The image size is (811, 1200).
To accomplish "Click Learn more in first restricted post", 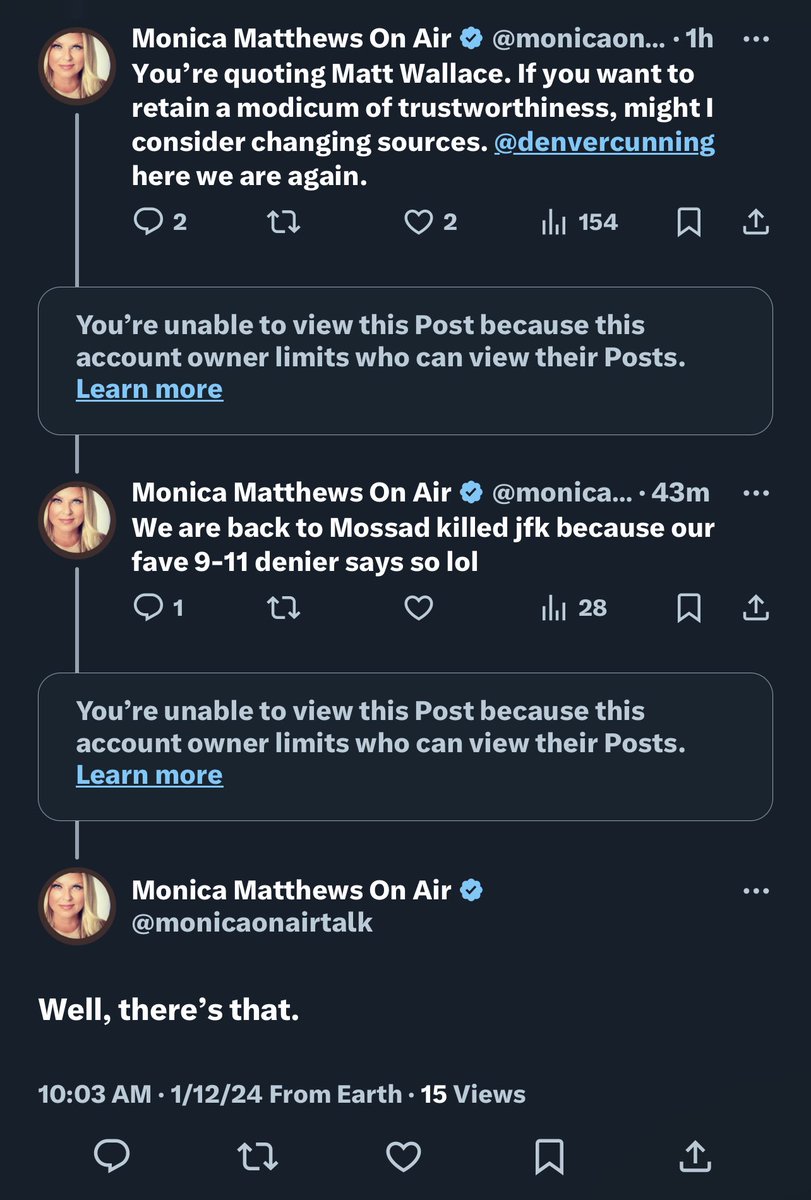I will [x=149, y=389].
